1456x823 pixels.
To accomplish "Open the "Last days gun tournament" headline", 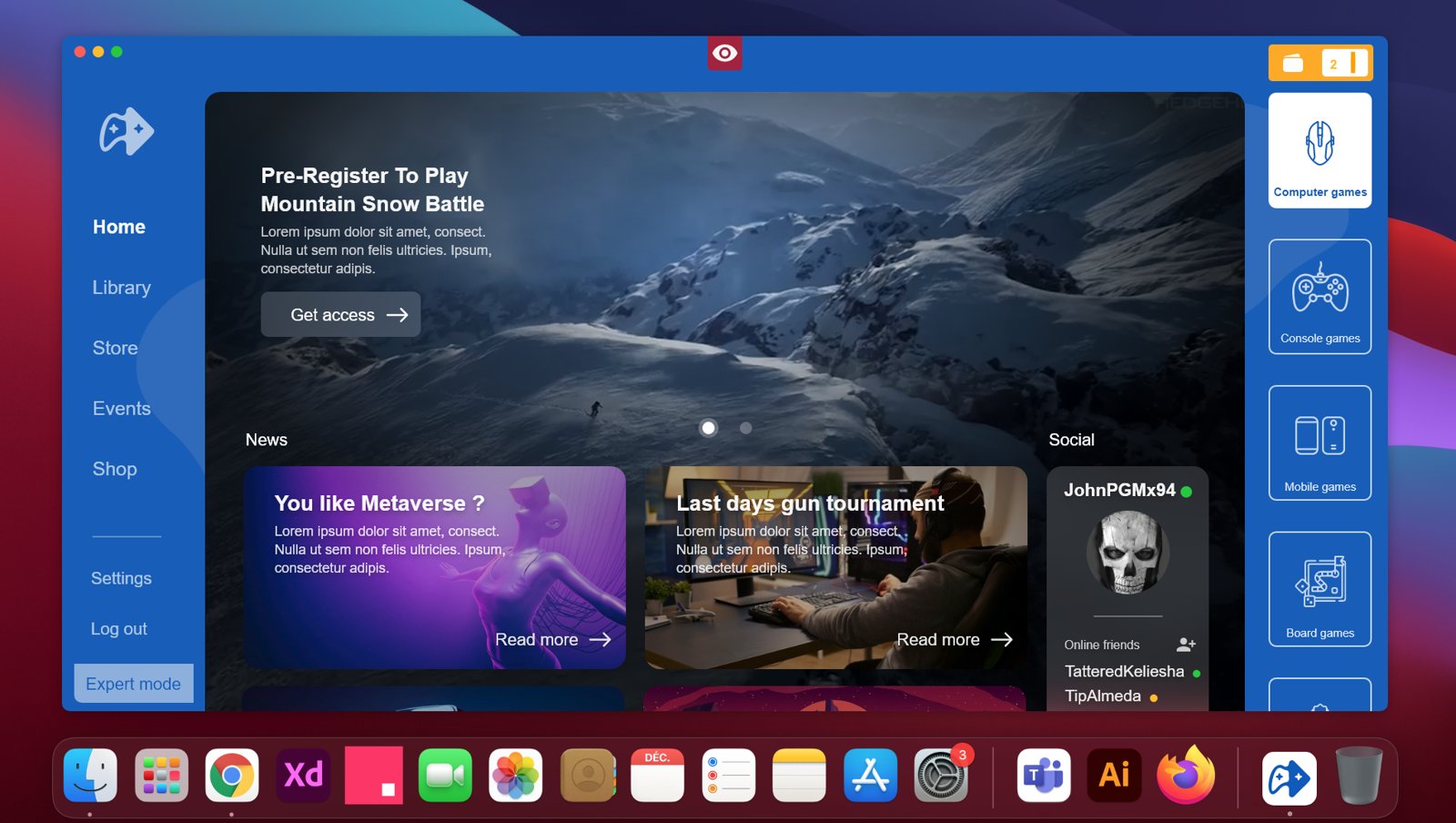I will pyautogui.click(x=810, y=503).
